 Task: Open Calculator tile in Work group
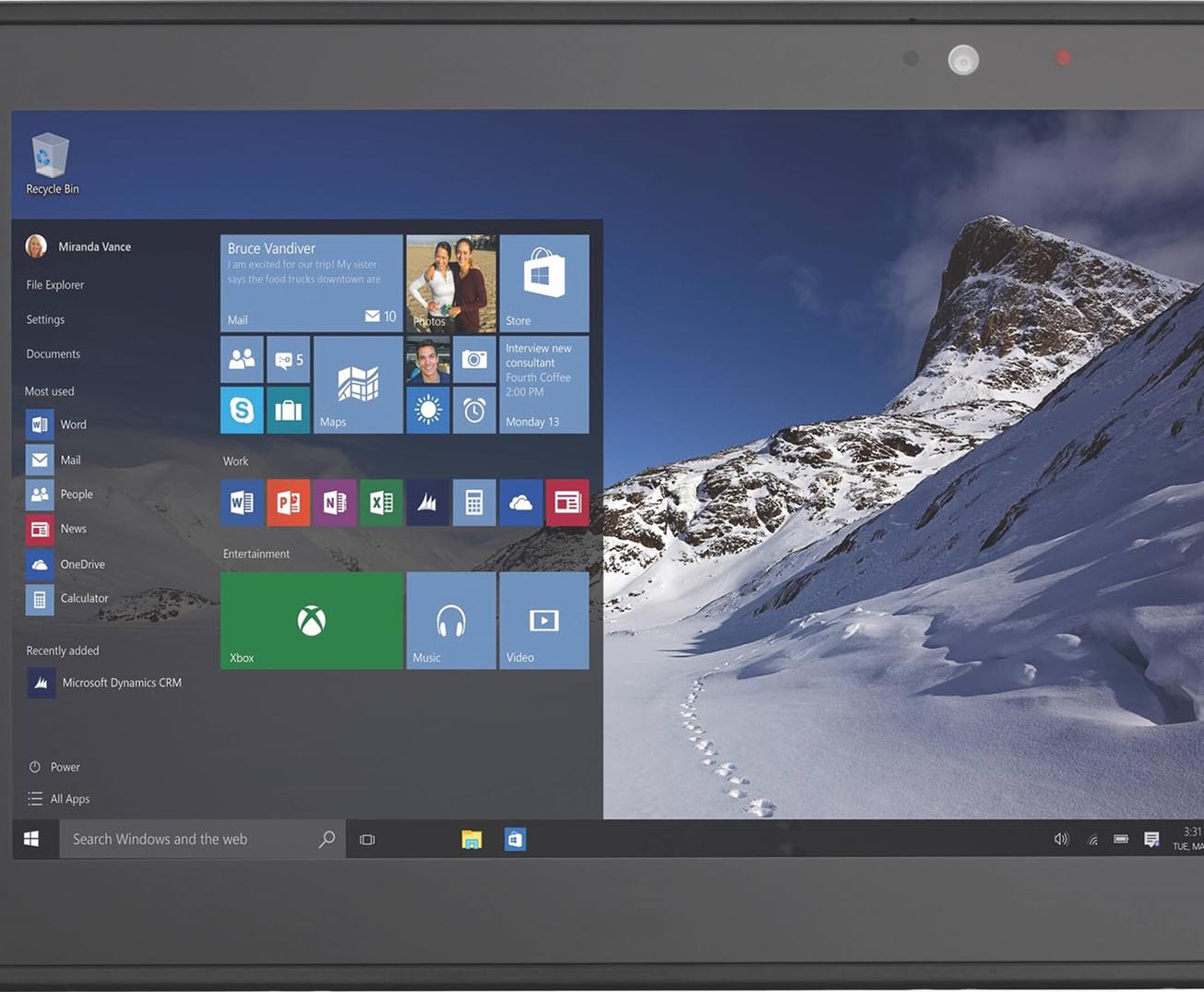click(x=474, y=502)
